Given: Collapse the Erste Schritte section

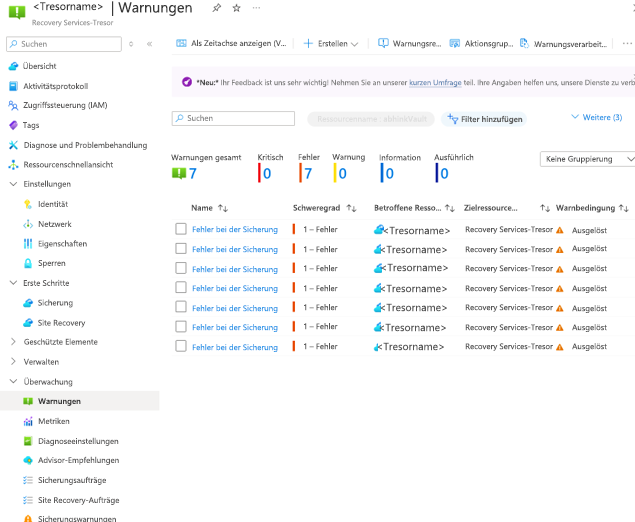Looking at the screenshot, I should pos(13,283).
